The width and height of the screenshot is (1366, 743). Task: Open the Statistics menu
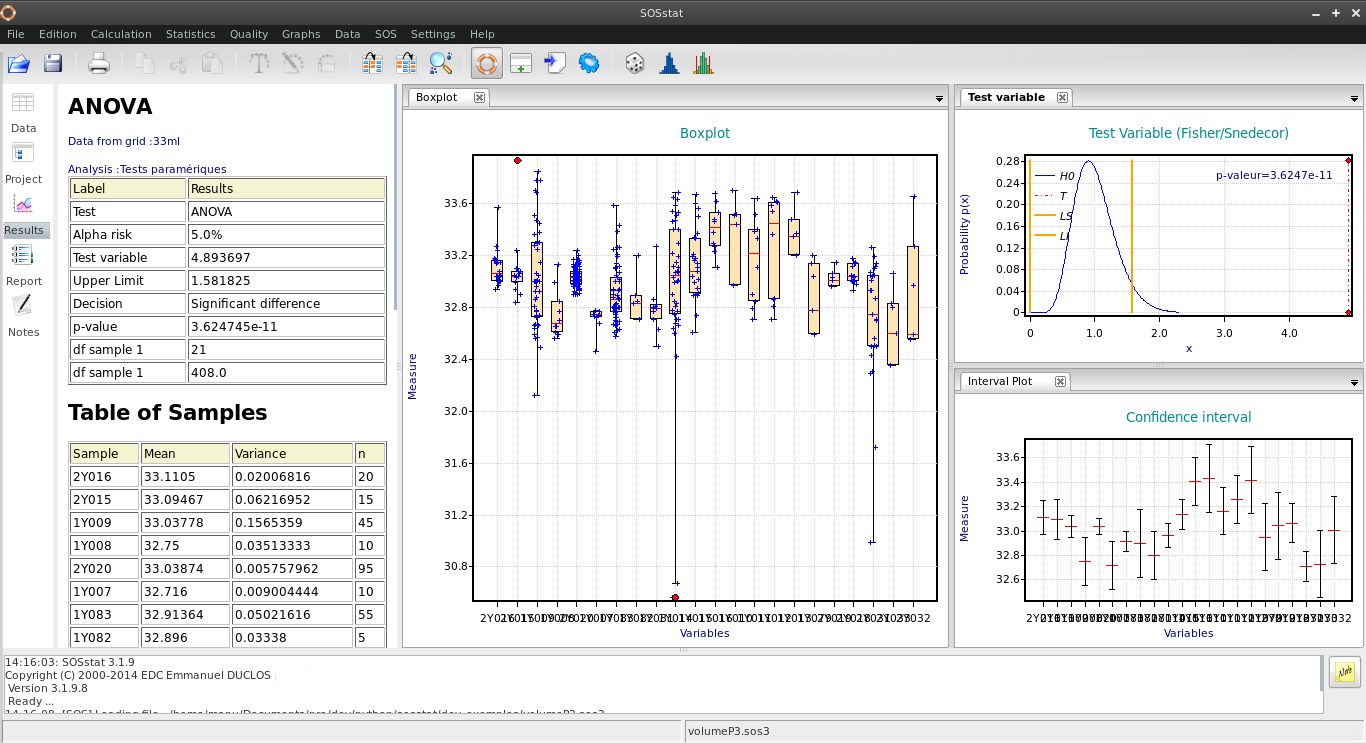tap(190, 34)
